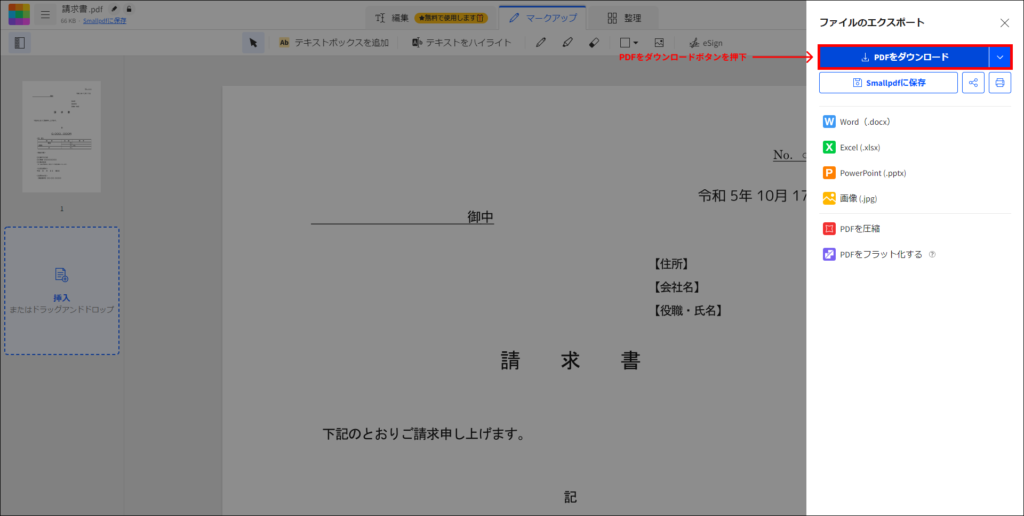This screenshot has height=516, width=1024.
Task: Switch to the 整理 tab
Action: pyautogui.click(x=624, y=18)
